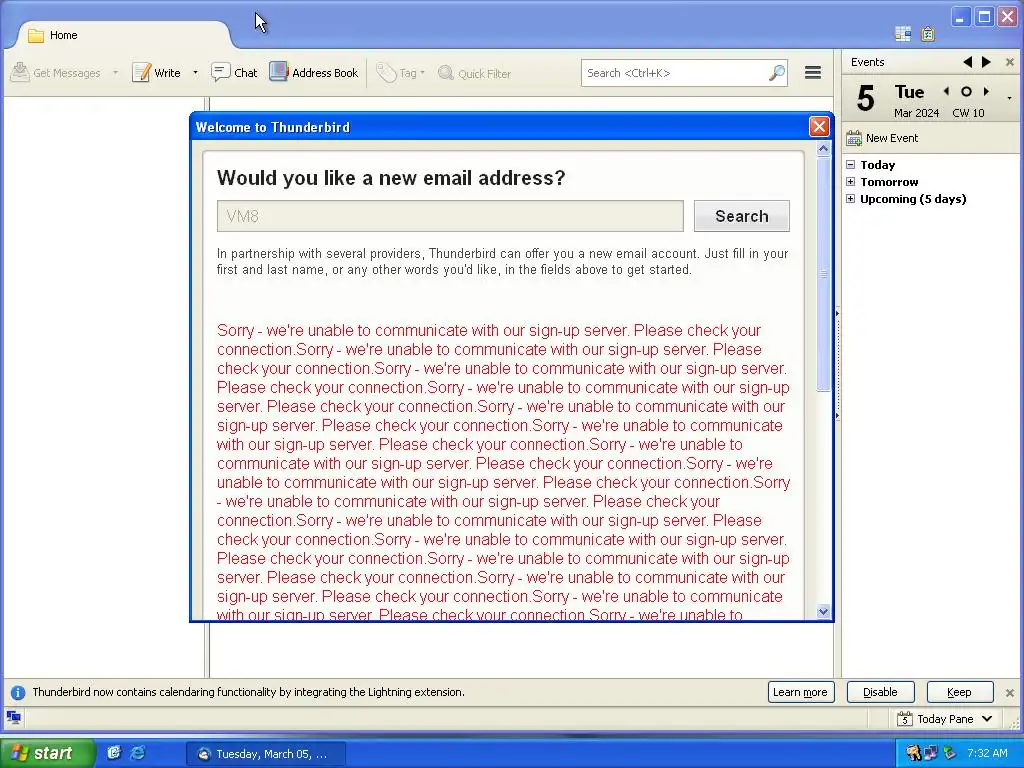The height and width of the screenshot is (768, 1024).
Task: Open the Today Pane dropdown chevron
Action: click(987, 719)
